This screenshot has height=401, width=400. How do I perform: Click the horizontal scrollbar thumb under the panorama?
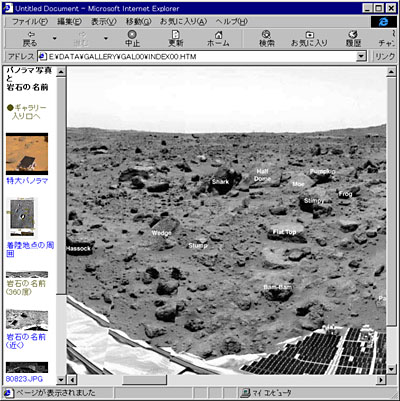(x=144, y=380)
